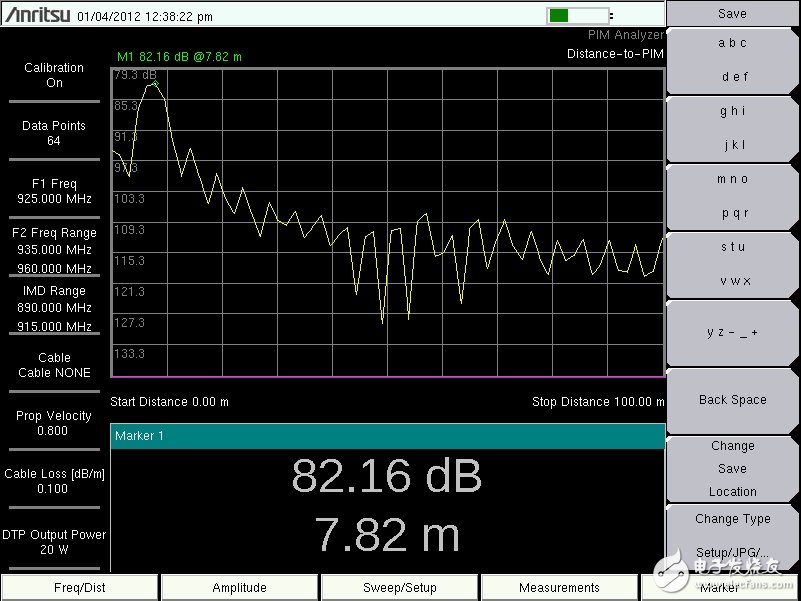
Task: Toggle the Calibration On setting
Action: coord(54,76)
